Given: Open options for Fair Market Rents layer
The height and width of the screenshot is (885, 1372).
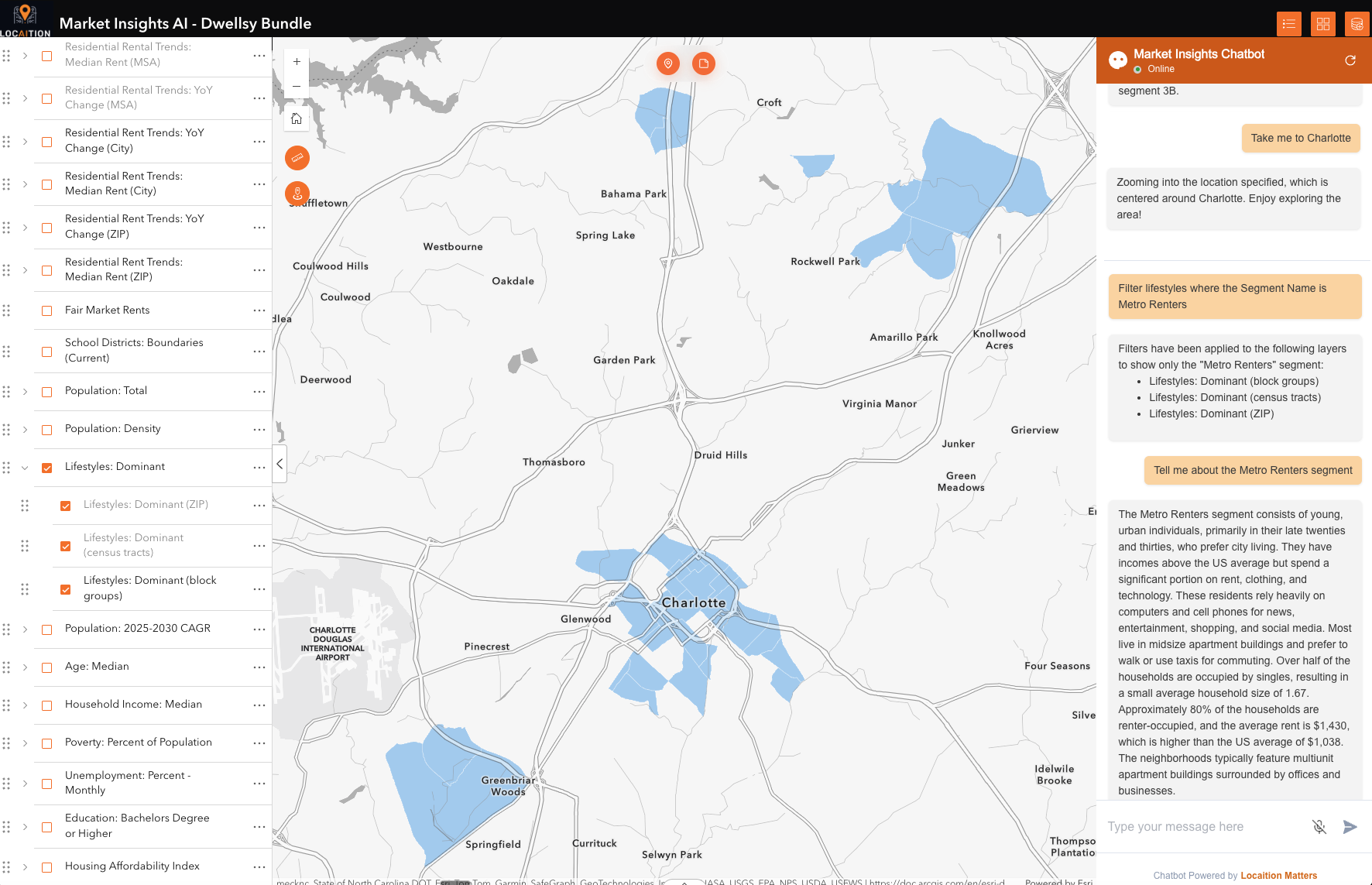Looking at the screenshot, I should click(259, 310).
